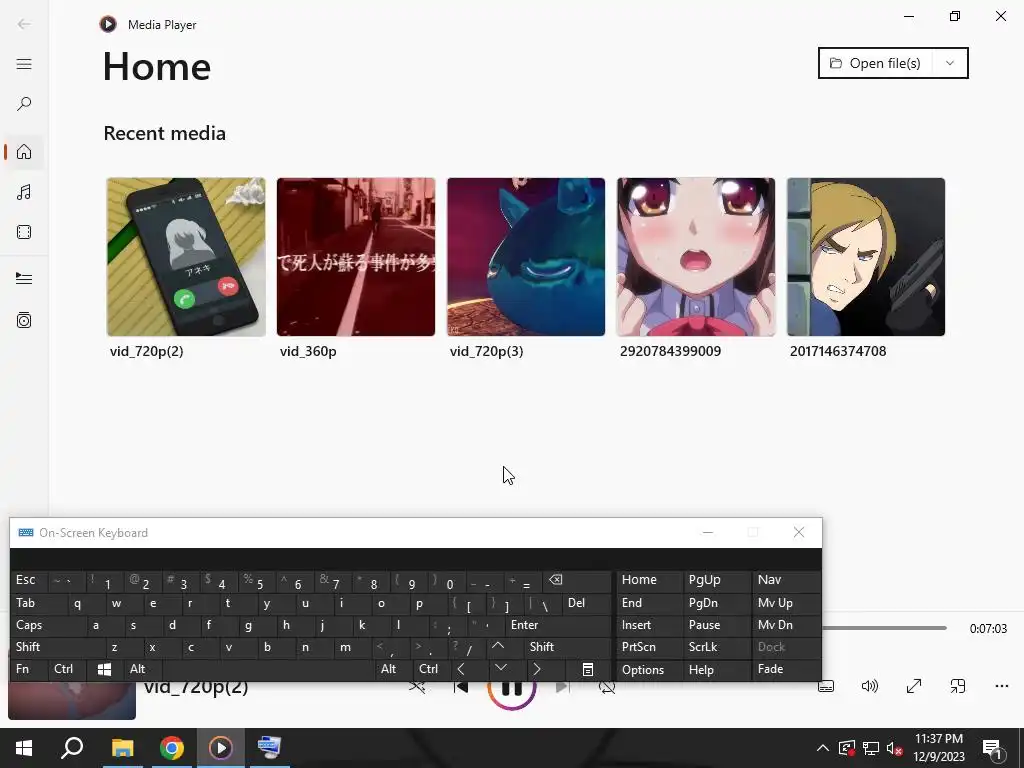The height and width of the screenshot is (768, 1024).
Task: Click Open file(s) button
Action: (x=875, y=63)
